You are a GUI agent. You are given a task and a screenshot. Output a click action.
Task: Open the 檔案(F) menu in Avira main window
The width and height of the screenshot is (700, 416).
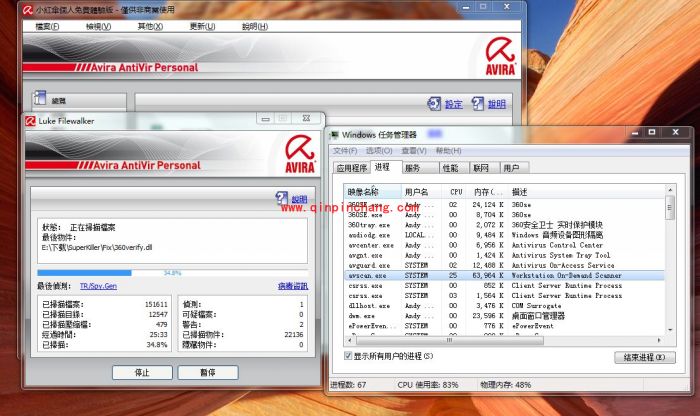[x=47, y=26]
